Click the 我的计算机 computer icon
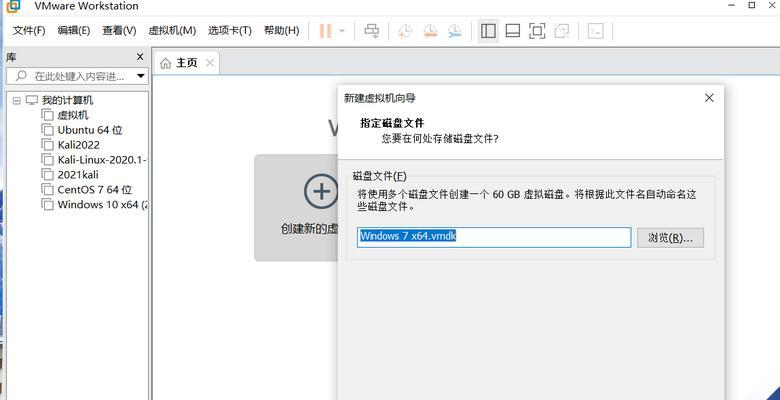This screenshot has width=780, height=400. click(x=32, y=100)
